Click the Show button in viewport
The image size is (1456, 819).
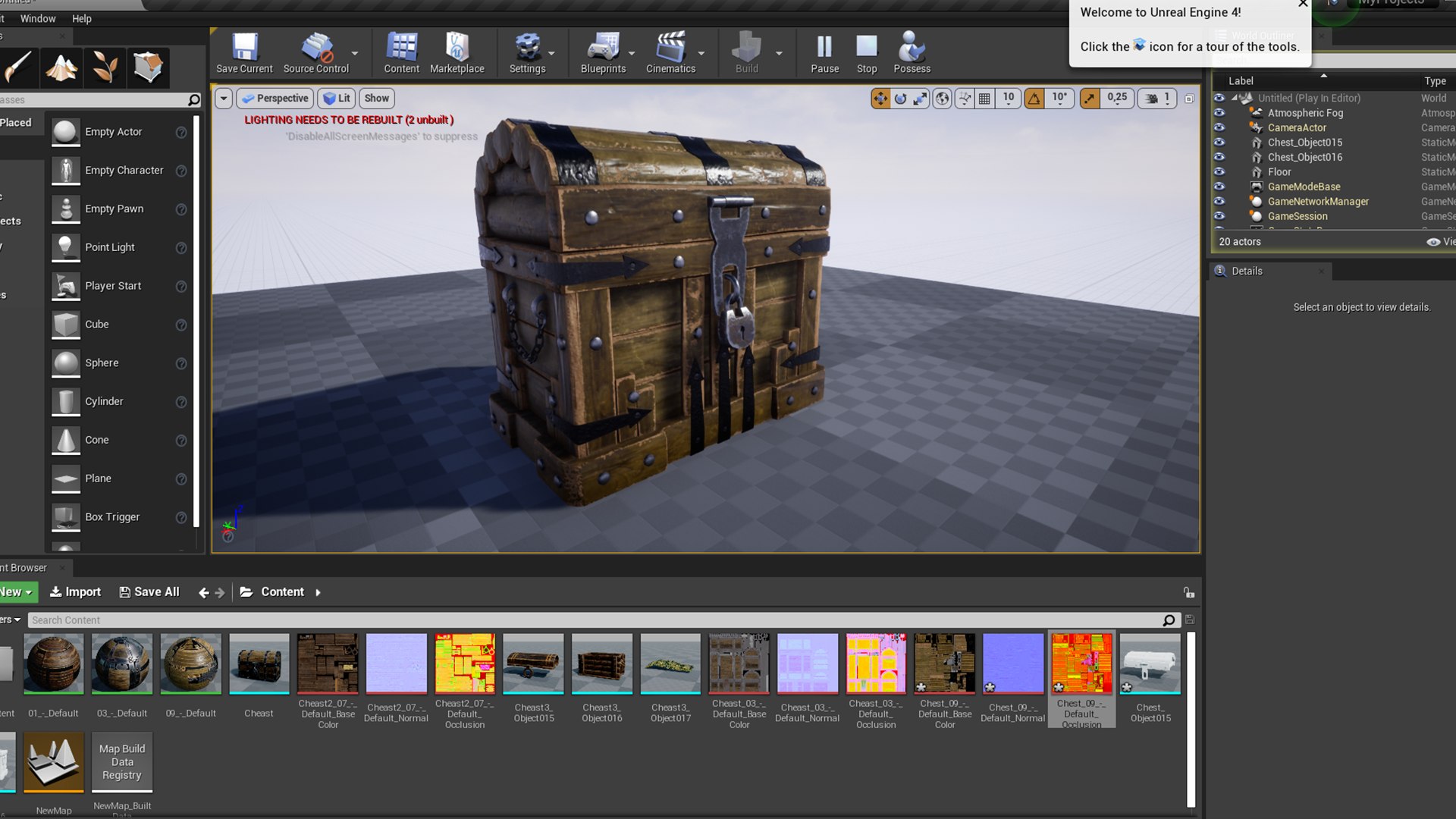pyautogui.click(x=377, y=98)
